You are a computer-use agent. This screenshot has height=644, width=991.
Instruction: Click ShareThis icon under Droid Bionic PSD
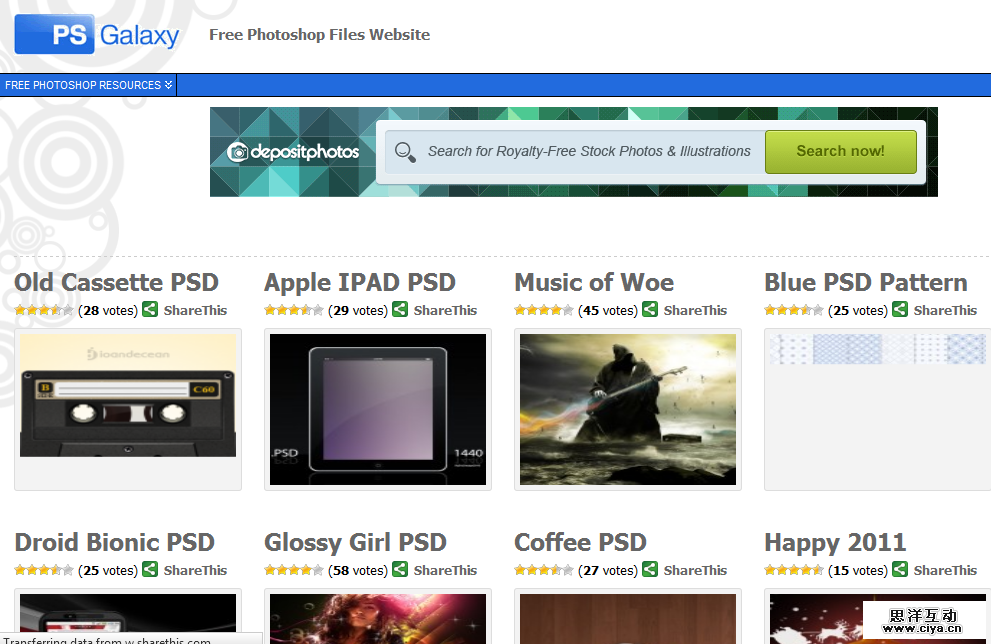click(x=150, y=570)
